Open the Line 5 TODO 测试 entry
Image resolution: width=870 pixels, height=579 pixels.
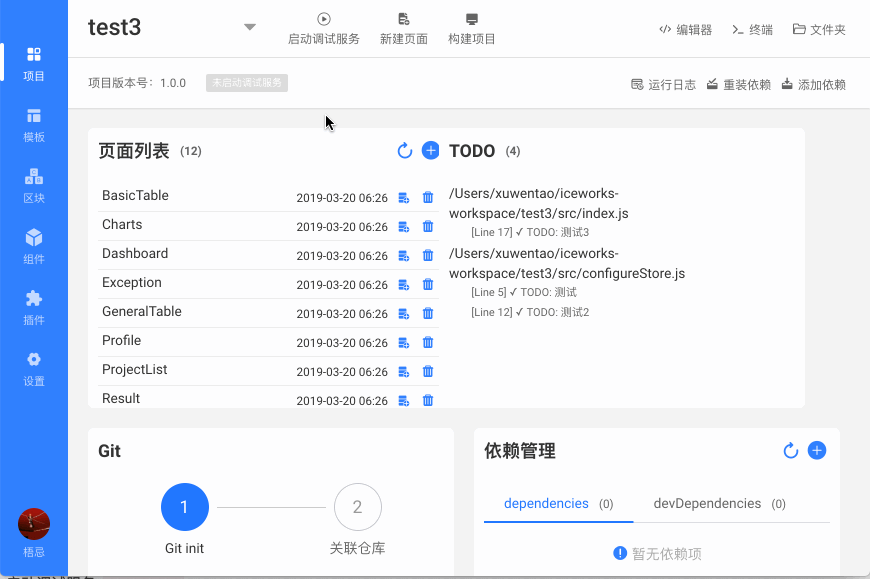pyautogui.click(x=524, y=292)
